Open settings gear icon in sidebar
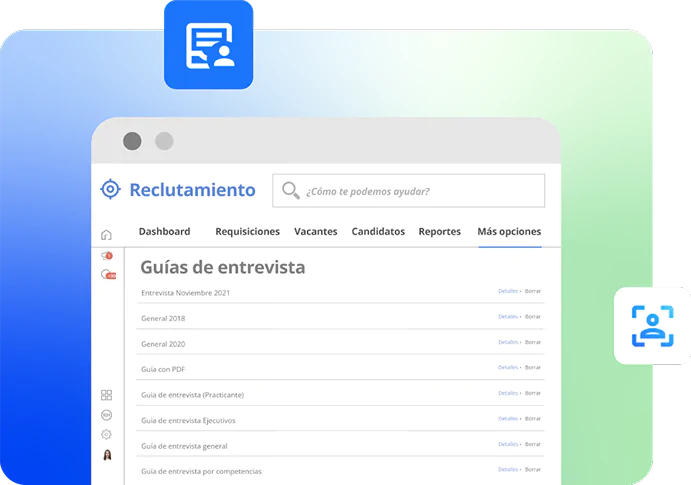Image resolution: width=691 pixels, height=485 pixels. tap(107, 435)
